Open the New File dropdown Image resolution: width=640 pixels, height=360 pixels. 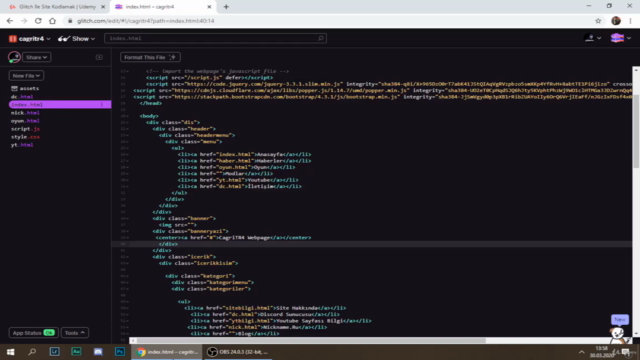pos(26,76)
